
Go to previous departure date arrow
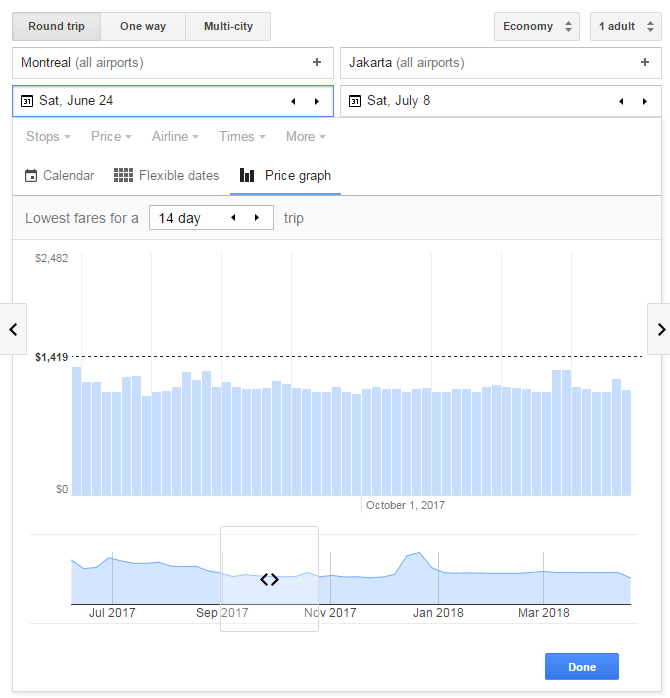click(x=293, y=101)
